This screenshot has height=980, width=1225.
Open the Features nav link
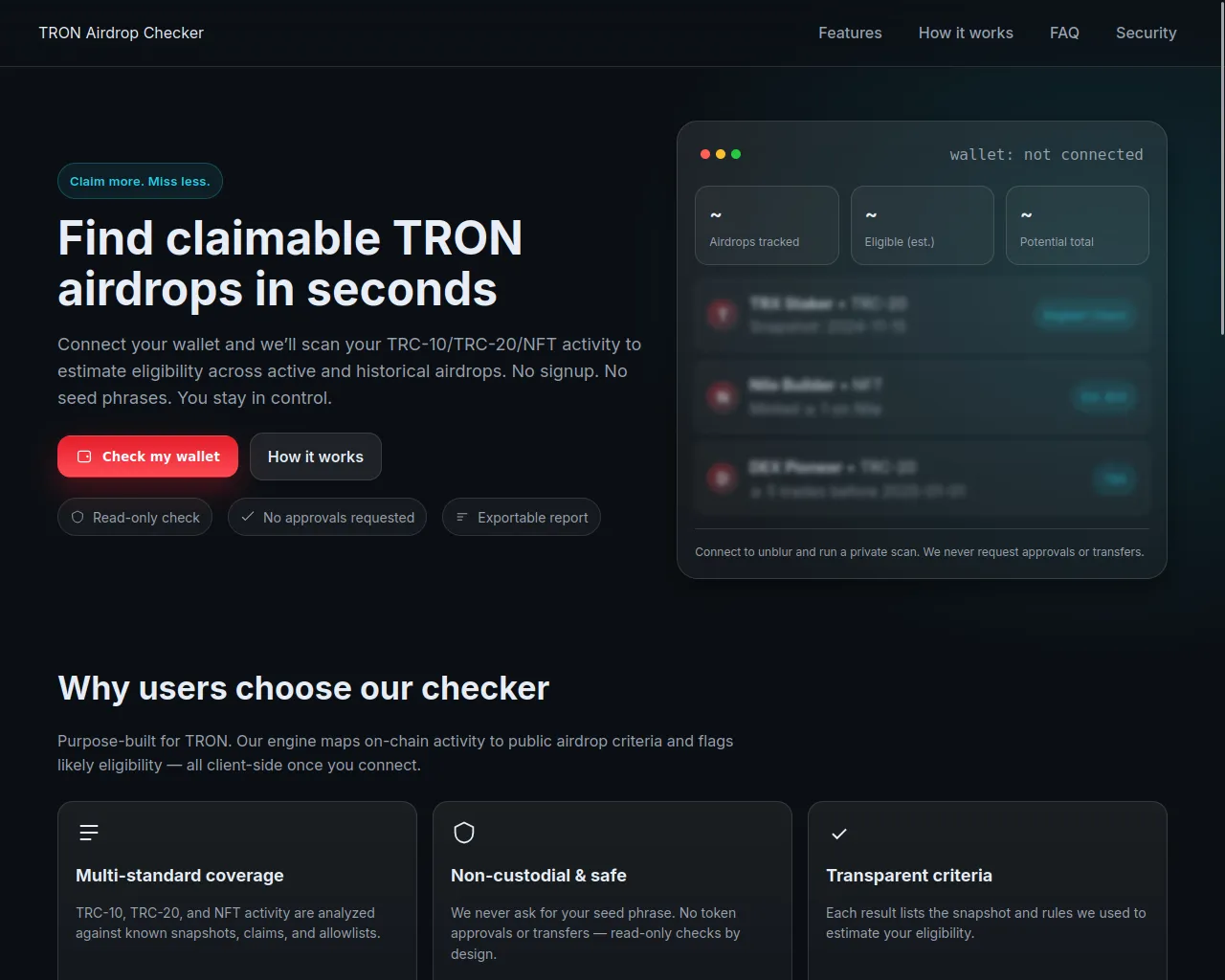pos(850,33)
